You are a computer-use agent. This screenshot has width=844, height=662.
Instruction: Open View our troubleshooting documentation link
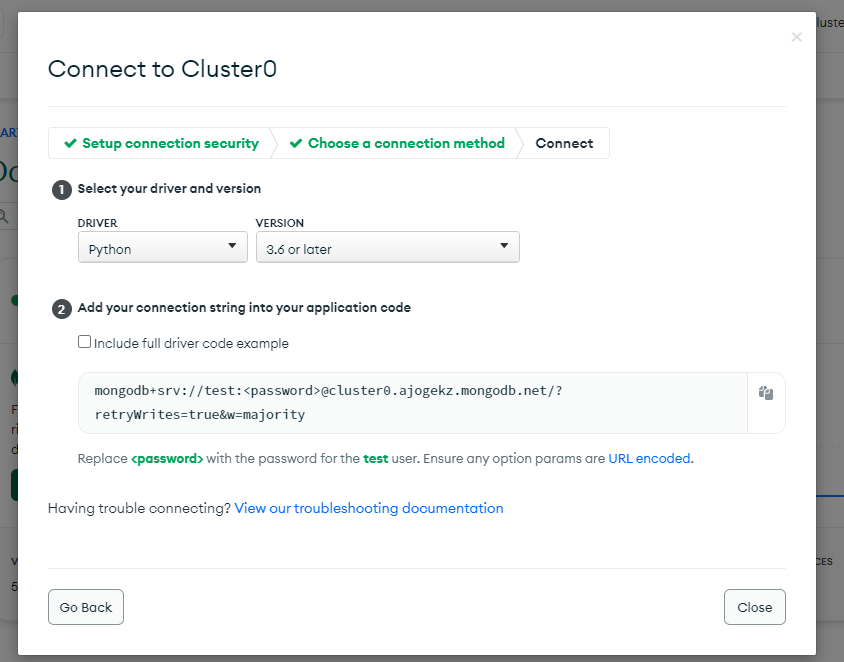369,508
